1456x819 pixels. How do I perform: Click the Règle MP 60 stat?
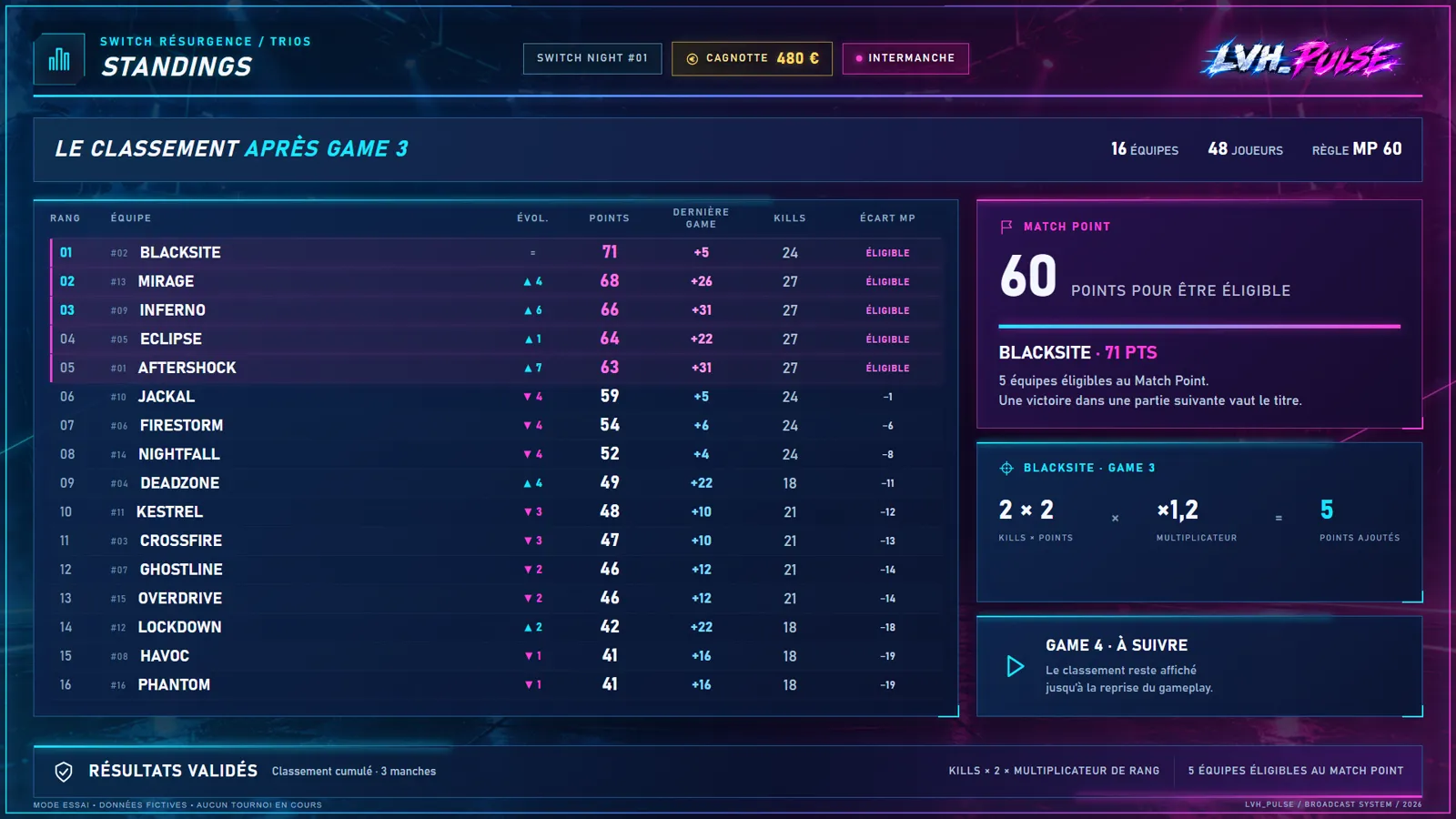[1357, 149]
